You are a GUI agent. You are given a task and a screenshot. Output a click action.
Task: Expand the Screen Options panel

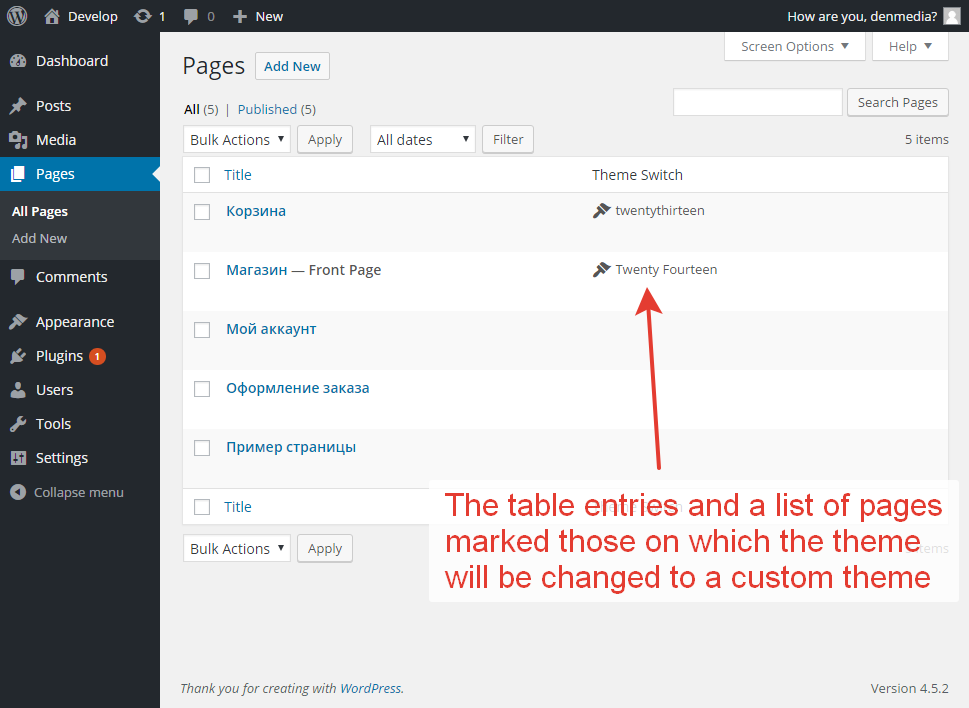point(794,46)
